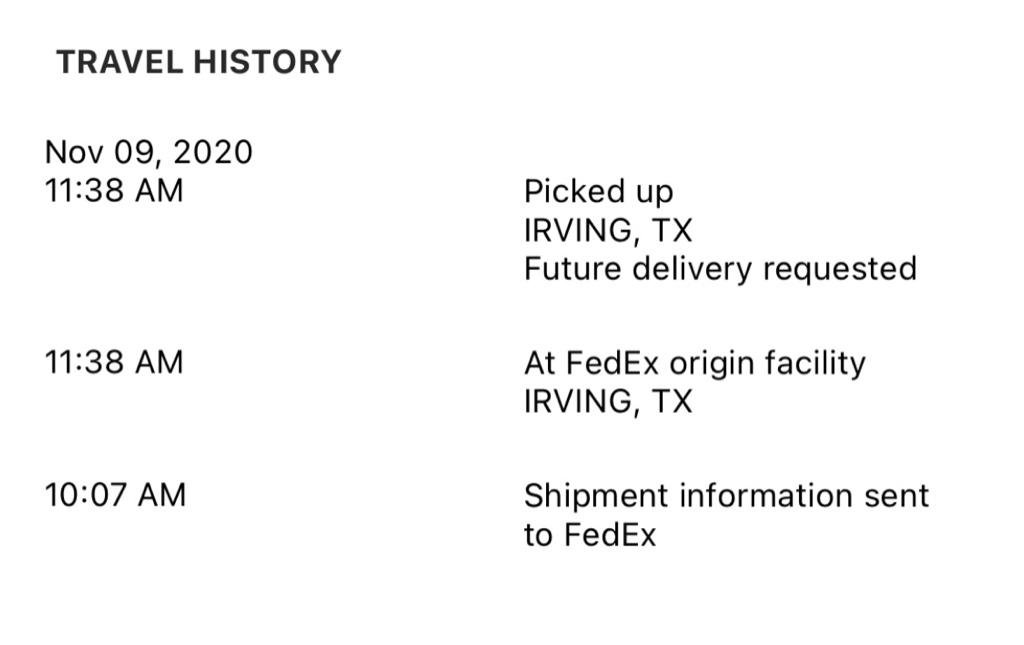
Task: Click IRVING, TX under Picked up
Action: (x=608, y=230)
